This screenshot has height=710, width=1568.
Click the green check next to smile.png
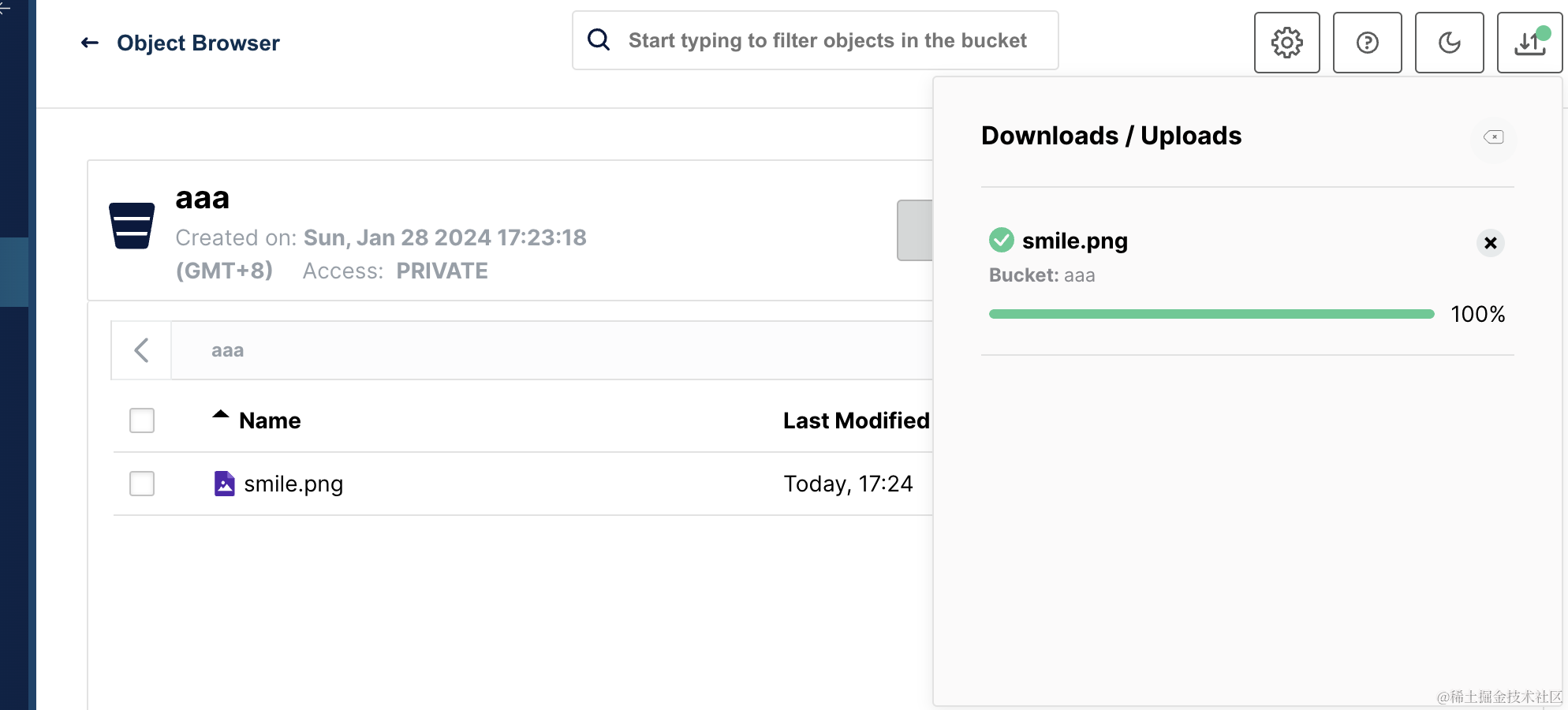coord(1001,240)
